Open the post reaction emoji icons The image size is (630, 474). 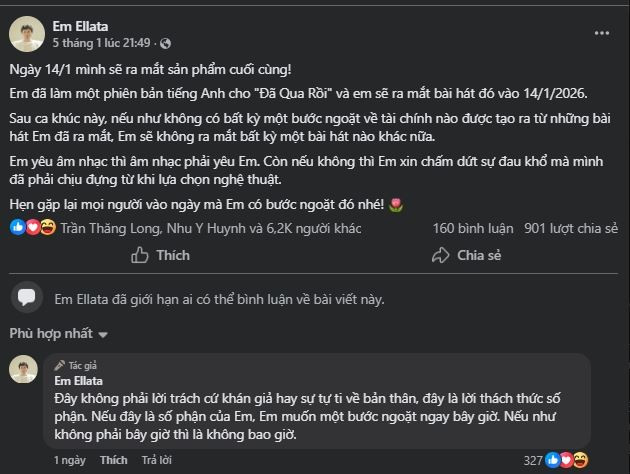[x=33, y=227]
